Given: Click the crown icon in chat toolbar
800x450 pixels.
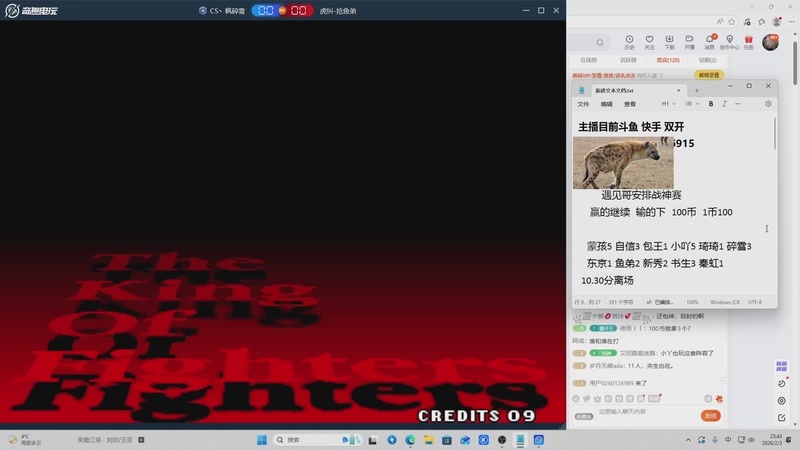Looking at the screenshot, I should point(597,398).
